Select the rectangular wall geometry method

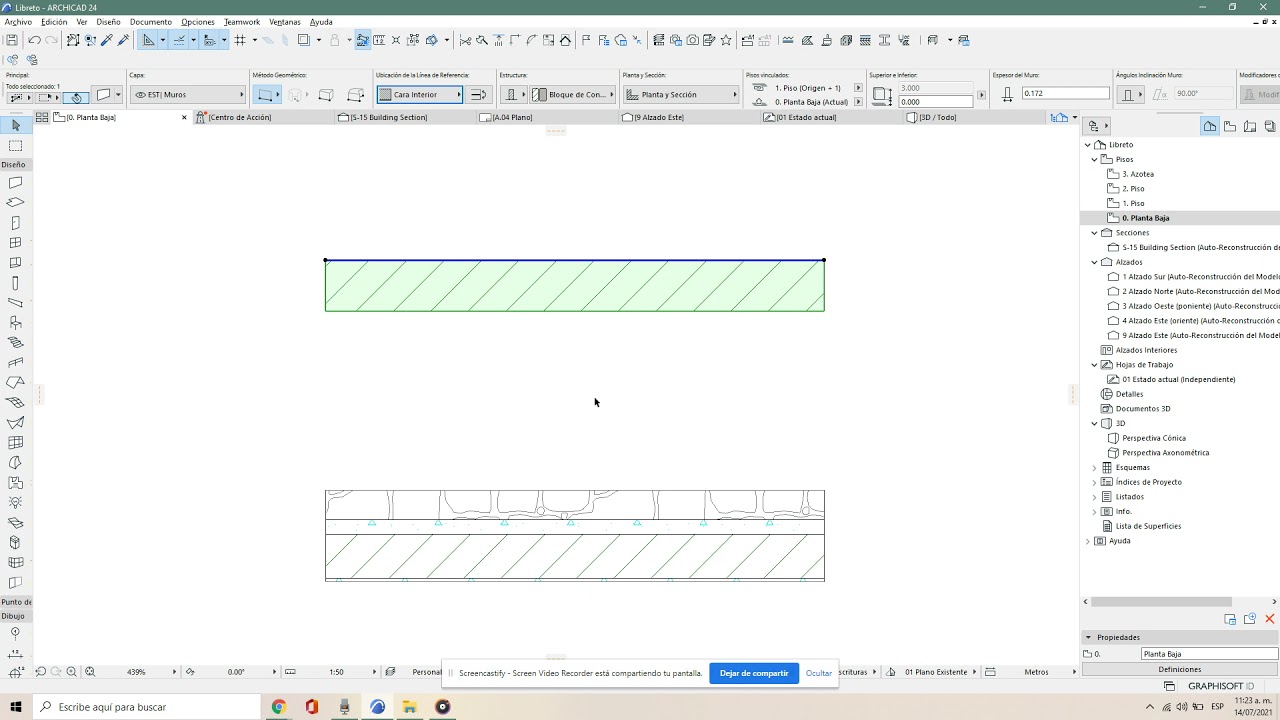coord(326,95)
